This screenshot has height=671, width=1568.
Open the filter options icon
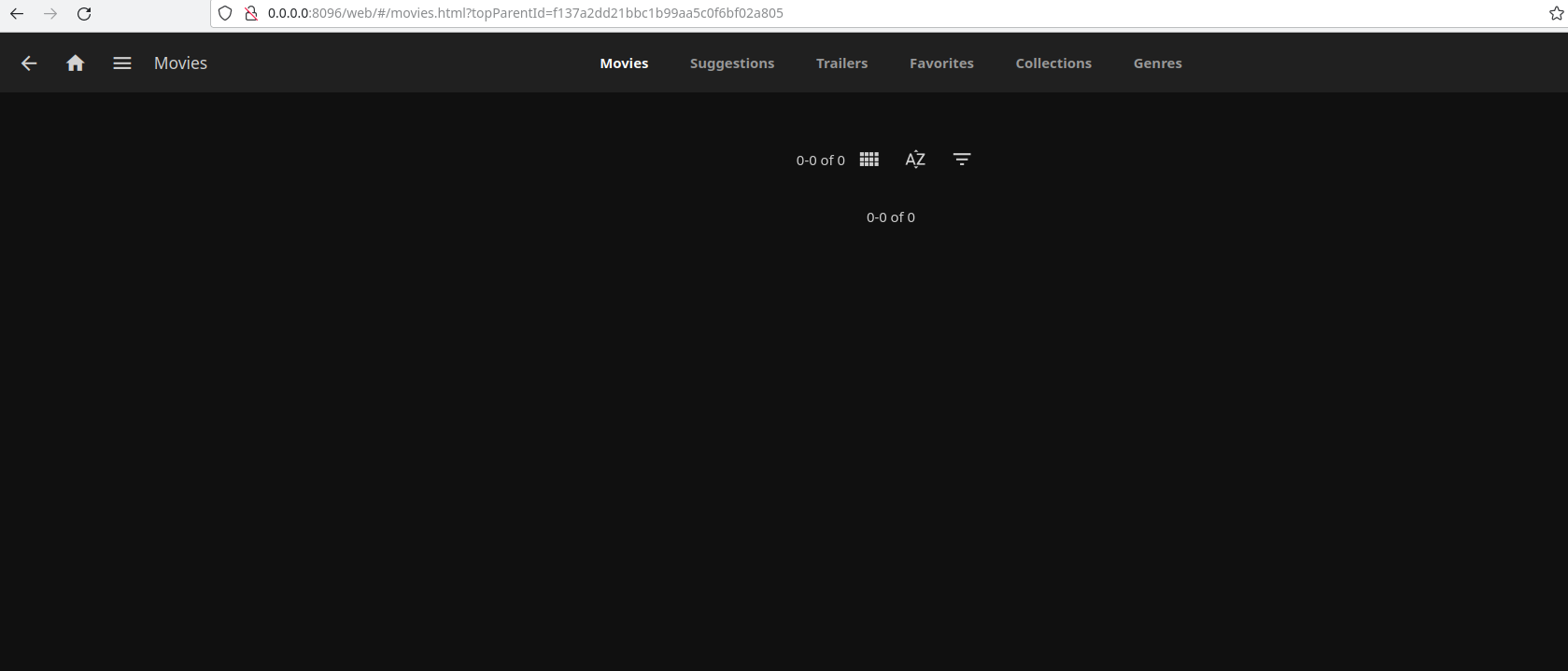point(962,160)
